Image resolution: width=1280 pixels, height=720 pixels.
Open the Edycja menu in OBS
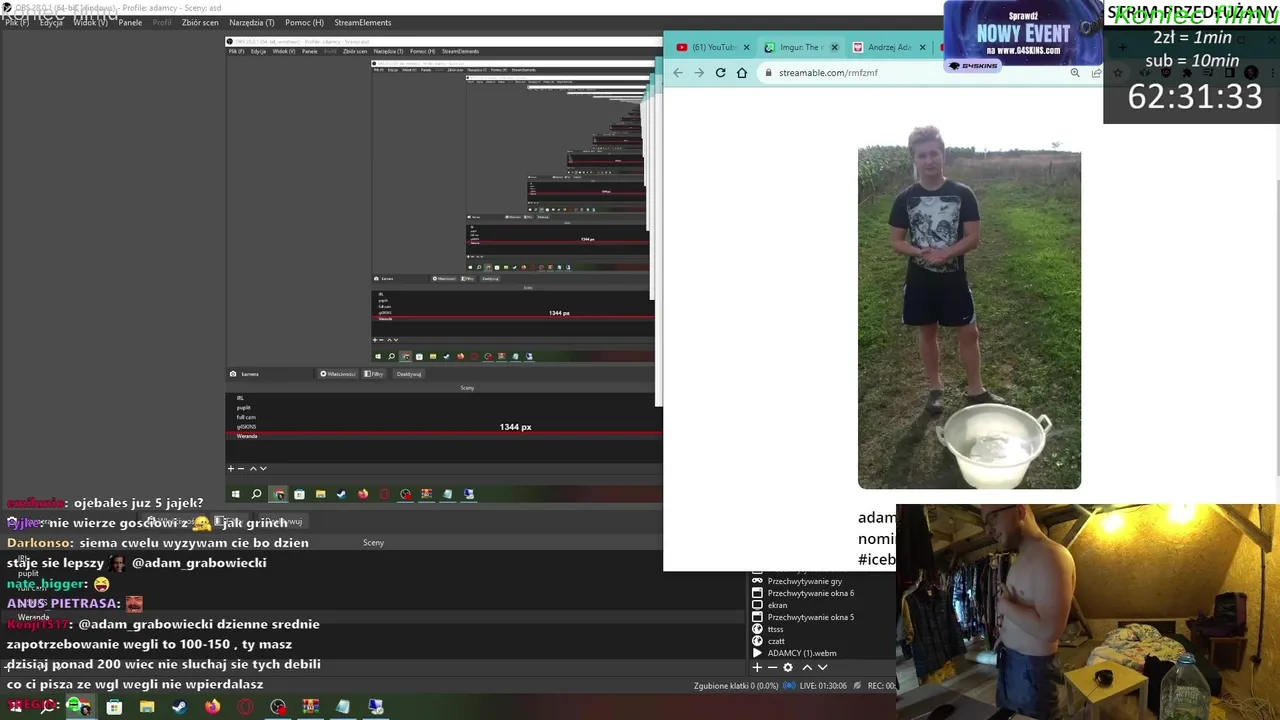click(x=51, y=22)
